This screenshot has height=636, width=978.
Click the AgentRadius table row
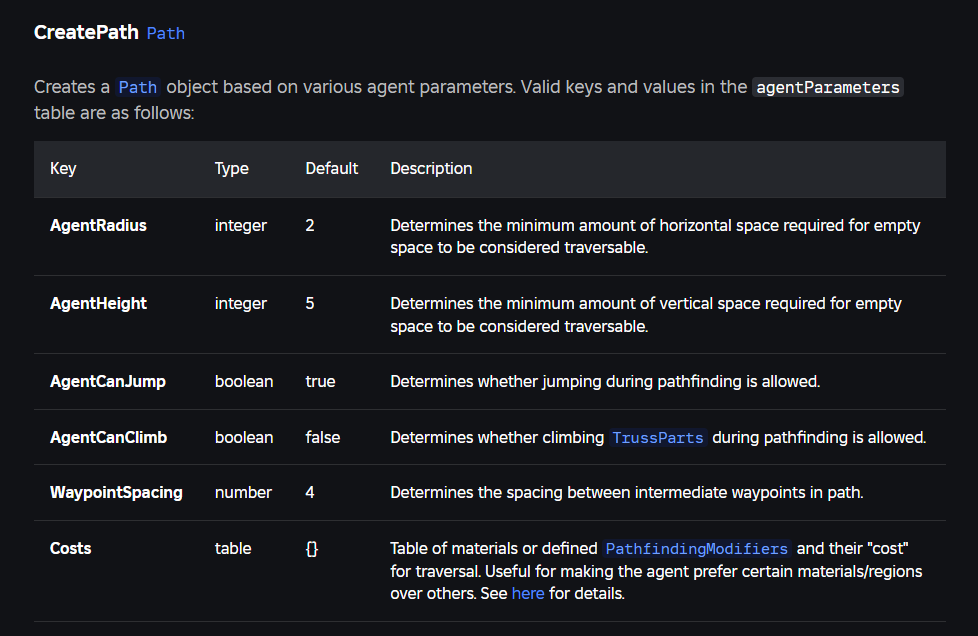98,225
